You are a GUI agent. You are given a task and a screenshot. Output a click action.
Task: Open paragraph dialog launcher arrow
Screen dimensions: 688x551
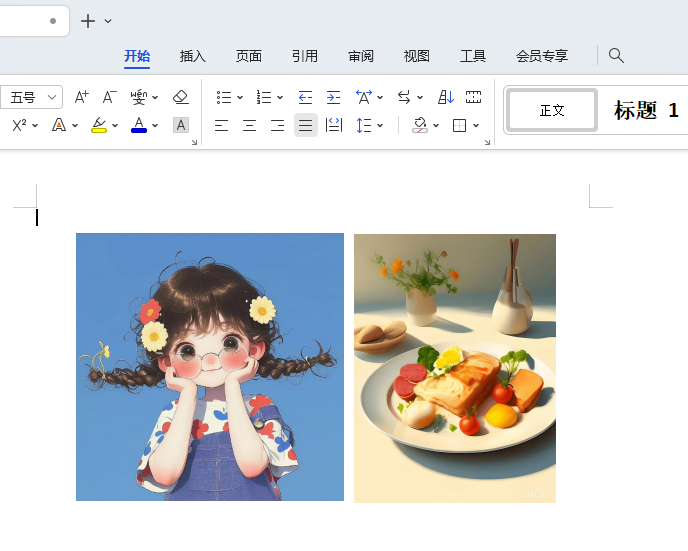(x=487, y=142)
